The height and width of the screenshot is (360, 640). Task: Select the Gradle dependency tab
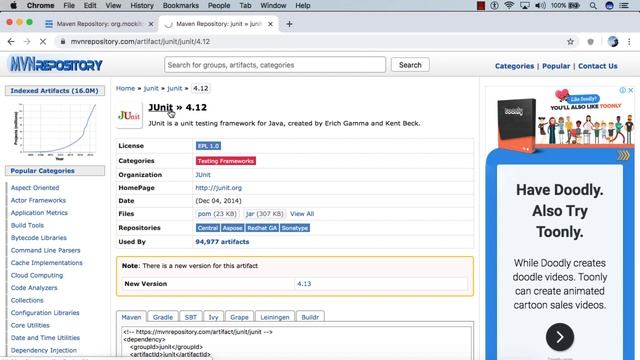(163, 317)
